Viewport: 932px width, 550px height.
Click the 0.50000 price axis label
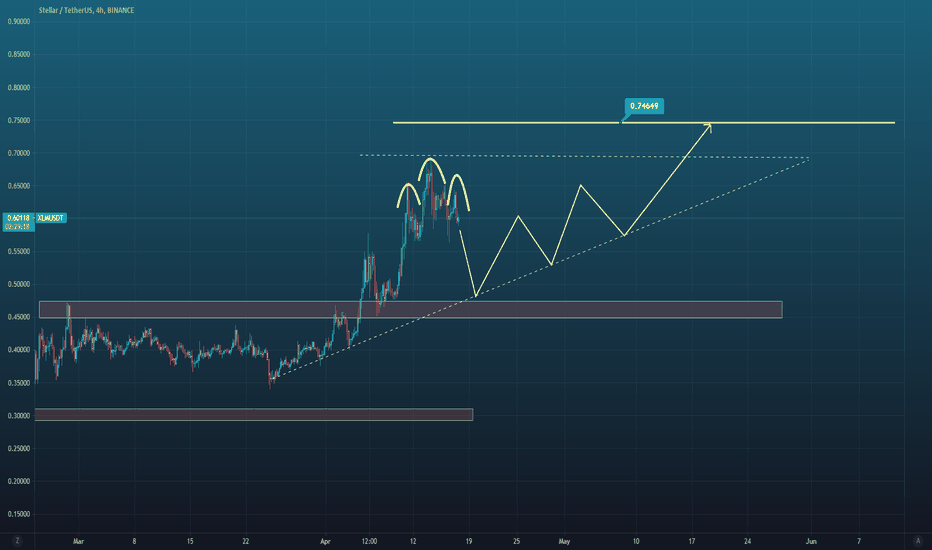pos(18,284)
